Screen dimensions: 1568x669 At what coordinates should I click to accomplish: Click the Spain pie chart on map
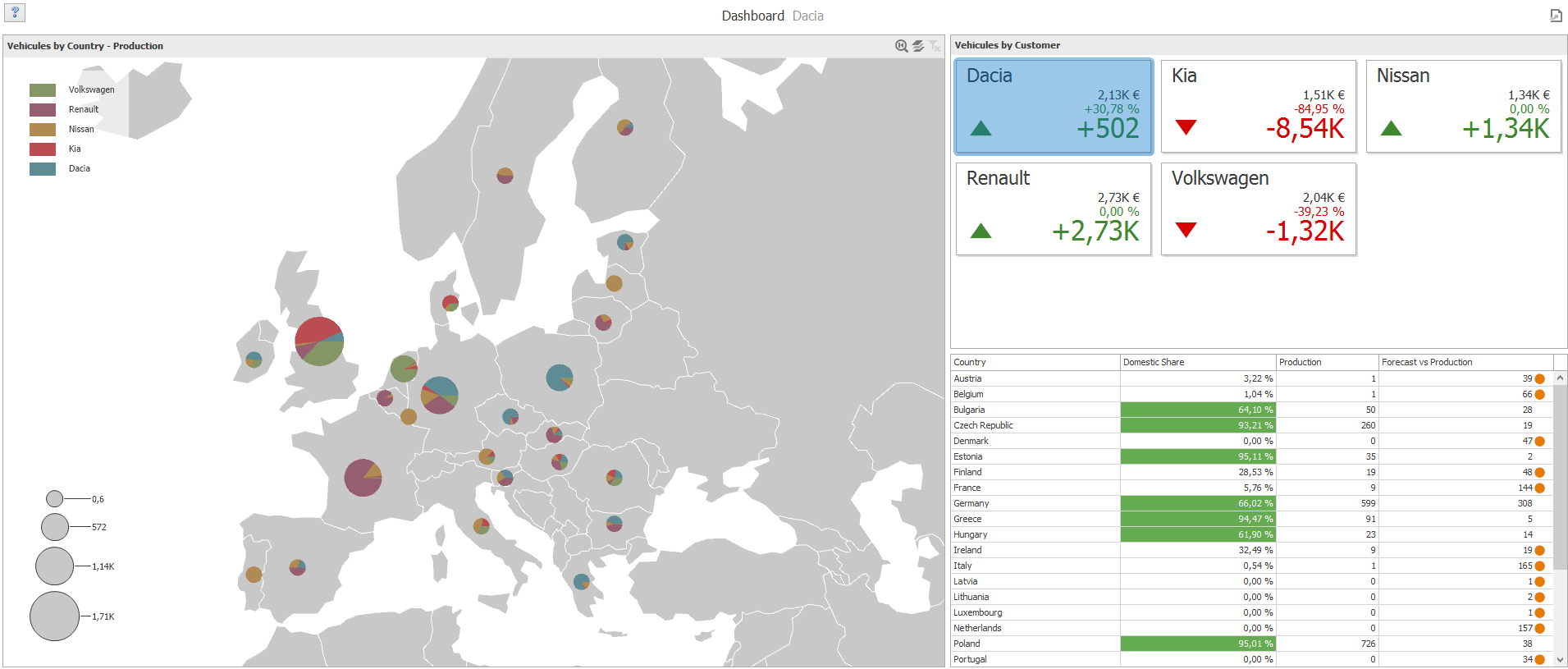[298, 567]
